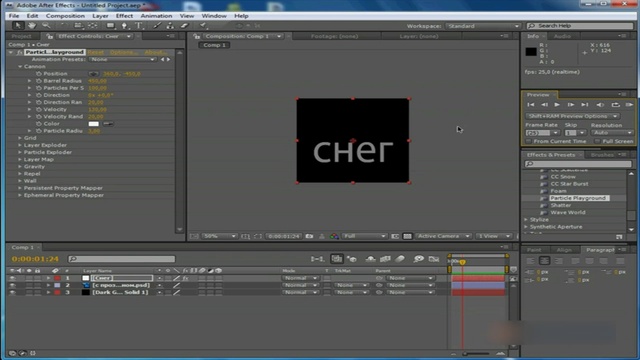Select the Selection arrow tool
Image resolution: width=640 pixels, height=360 pixels.
[x=18, y=26]
